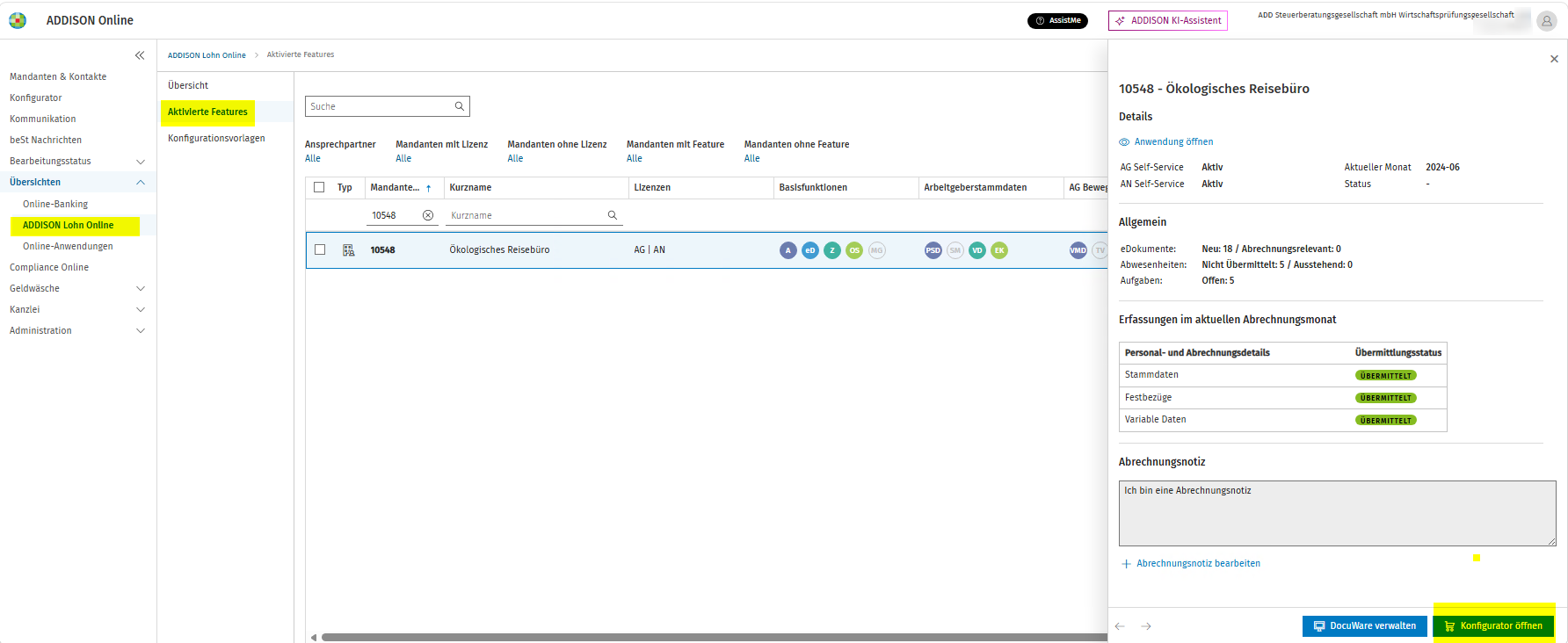The width and height of the screenshot is (1568, 643).
Task: Open the Ansprechpartner filter set to Alle
Action: click(x=313, y=159)
